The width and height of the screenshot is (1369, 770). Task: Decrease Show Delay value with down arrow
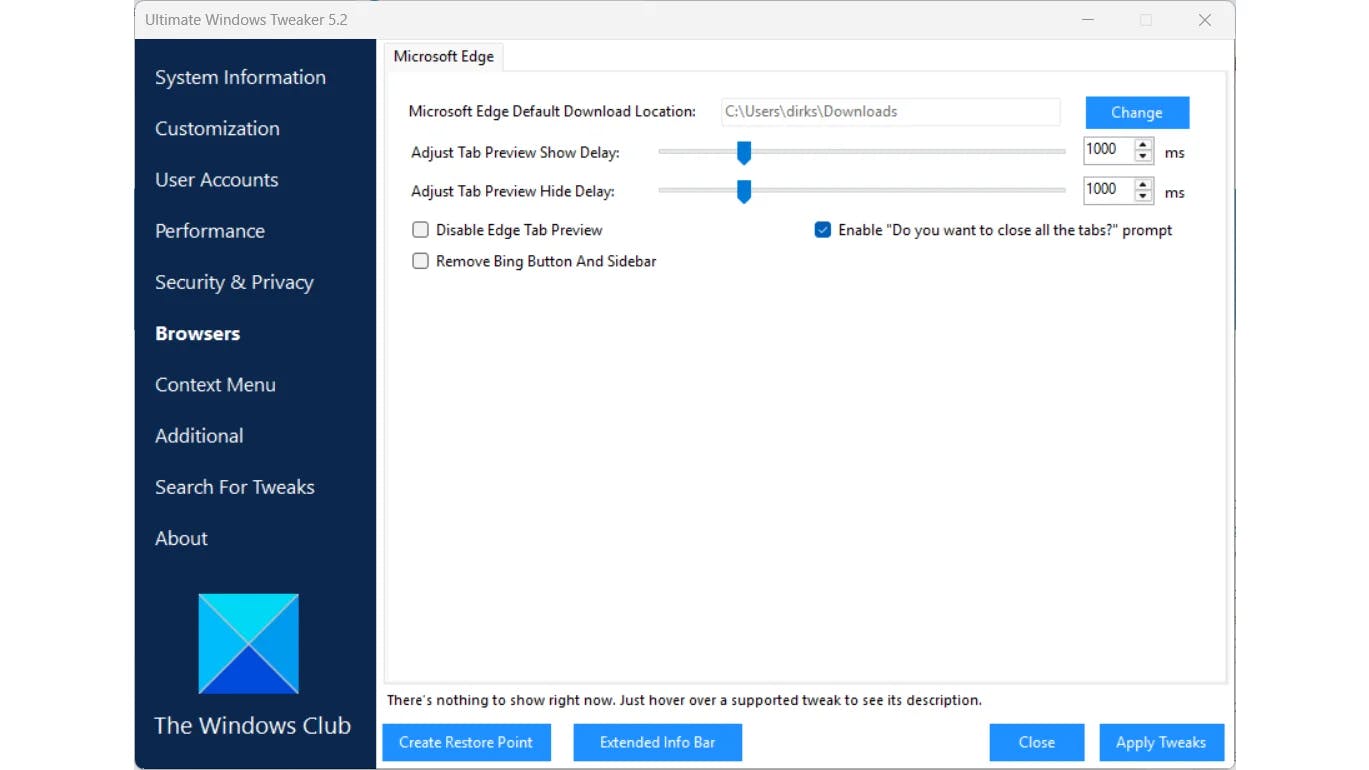point(1143,157)
